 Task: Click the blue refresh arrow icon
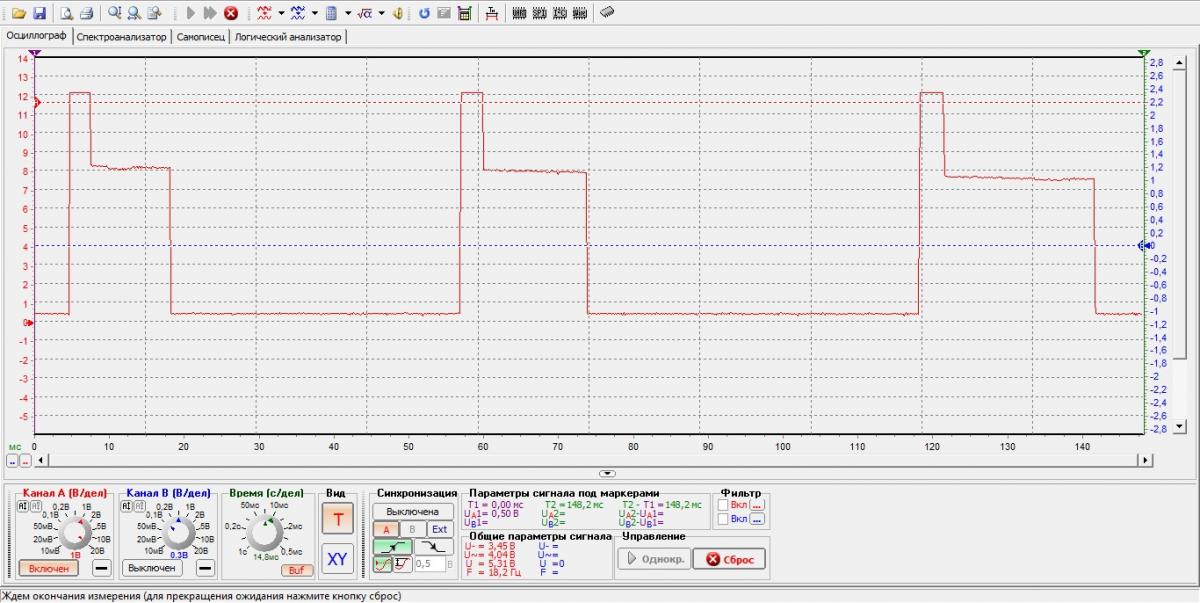[424, 13]
